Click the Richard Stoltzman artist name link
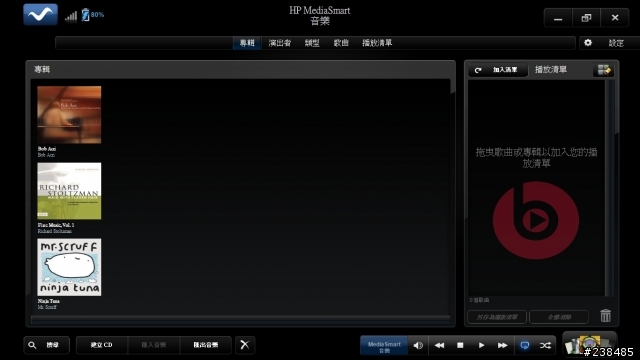640x360 pixels. point(55,231)
